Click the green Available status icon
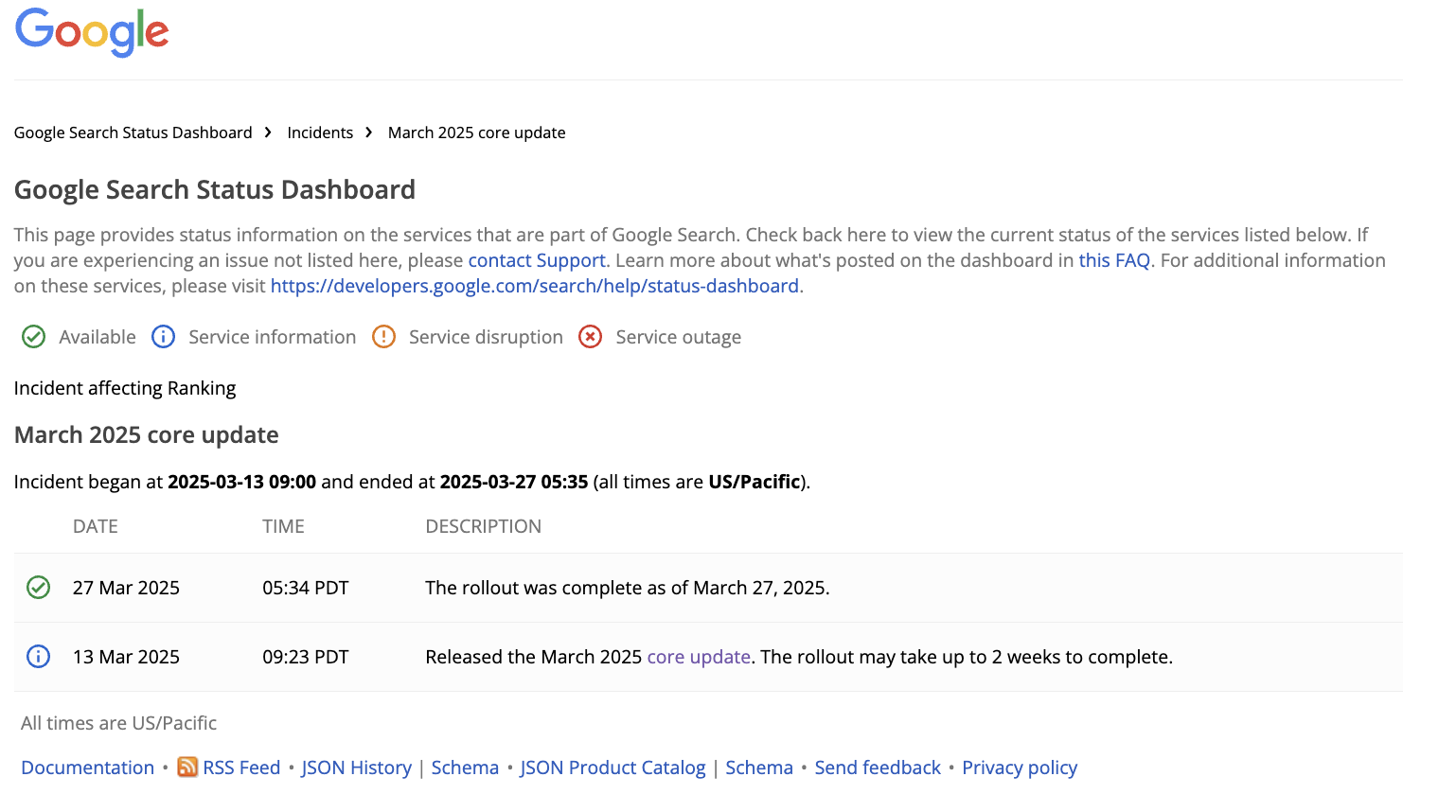Image resolution: width=1456 pixels, height=812 pixels. tap(33, 336)
